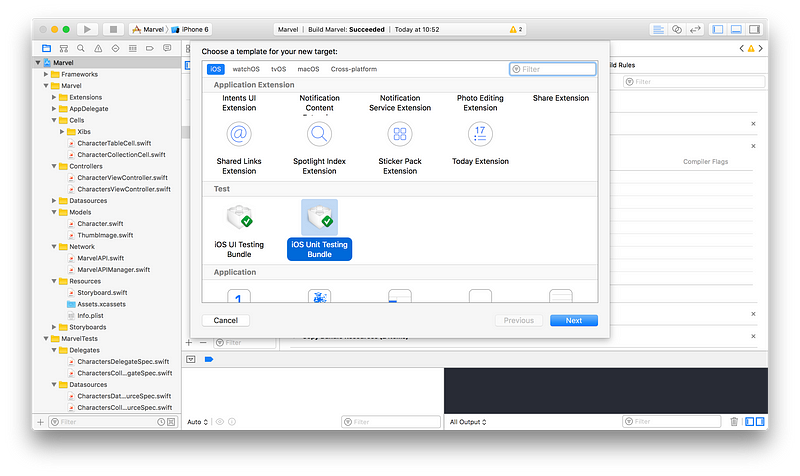Show only the variables view pane
Screen dimensions: 800x476
click(749, 421)
